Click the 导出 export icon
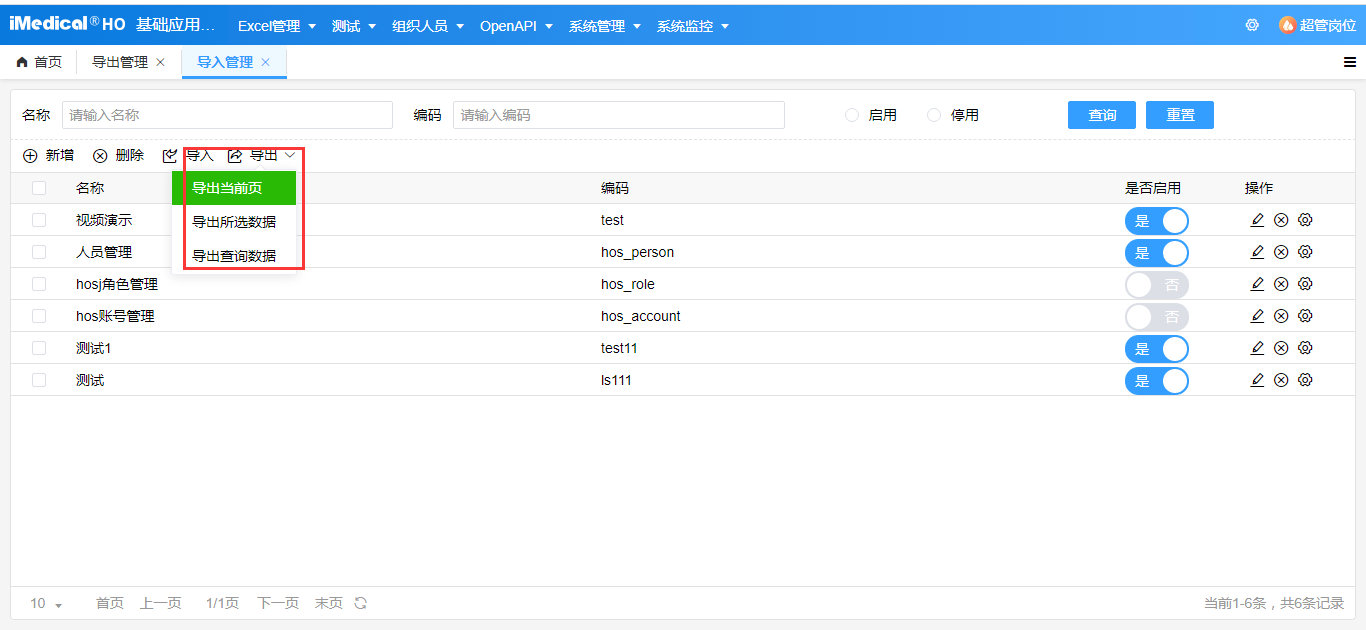 pos(235,155)
